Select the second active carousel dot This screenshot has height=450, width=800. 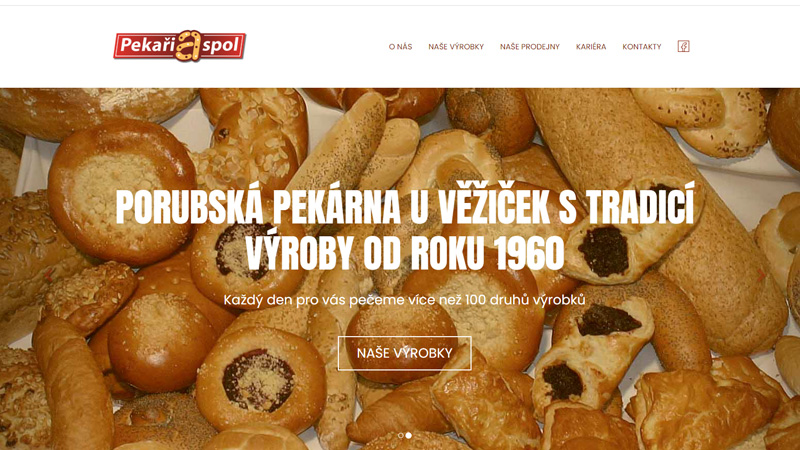tap(409, 435)
